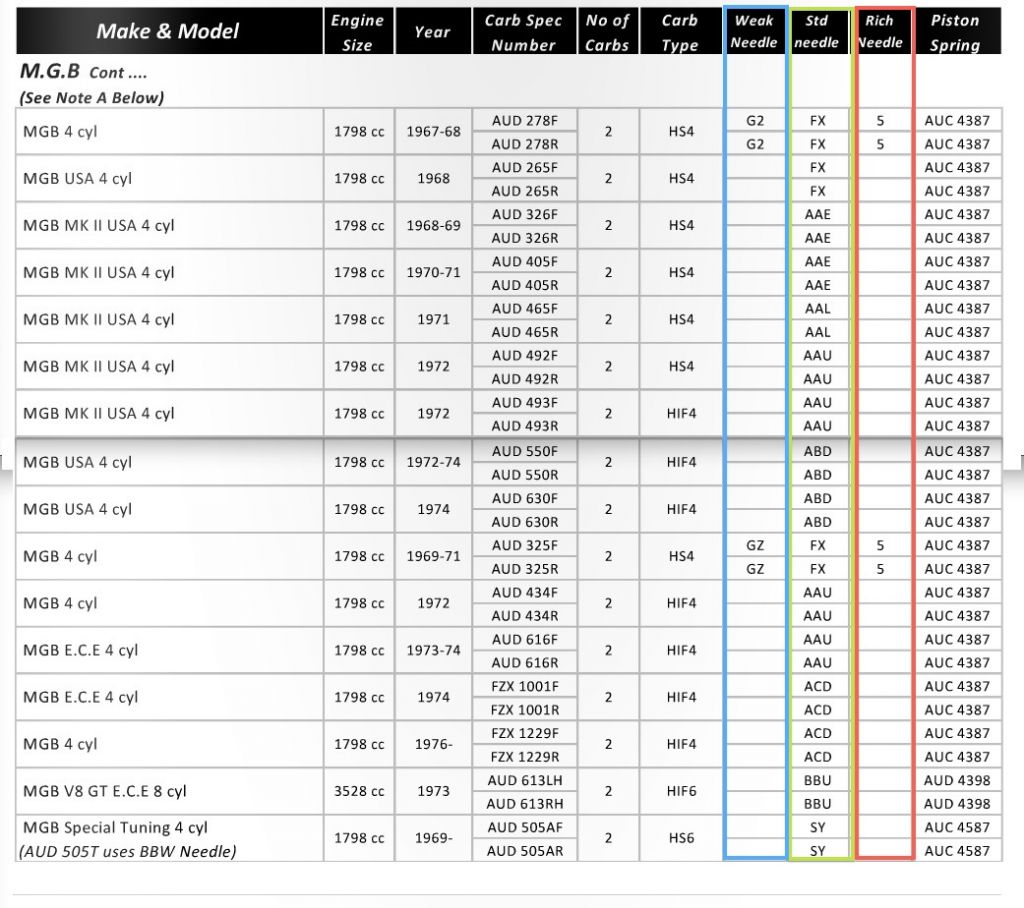Click the No of Carbs column header
1024x908 pixels.
coord(607,31)
